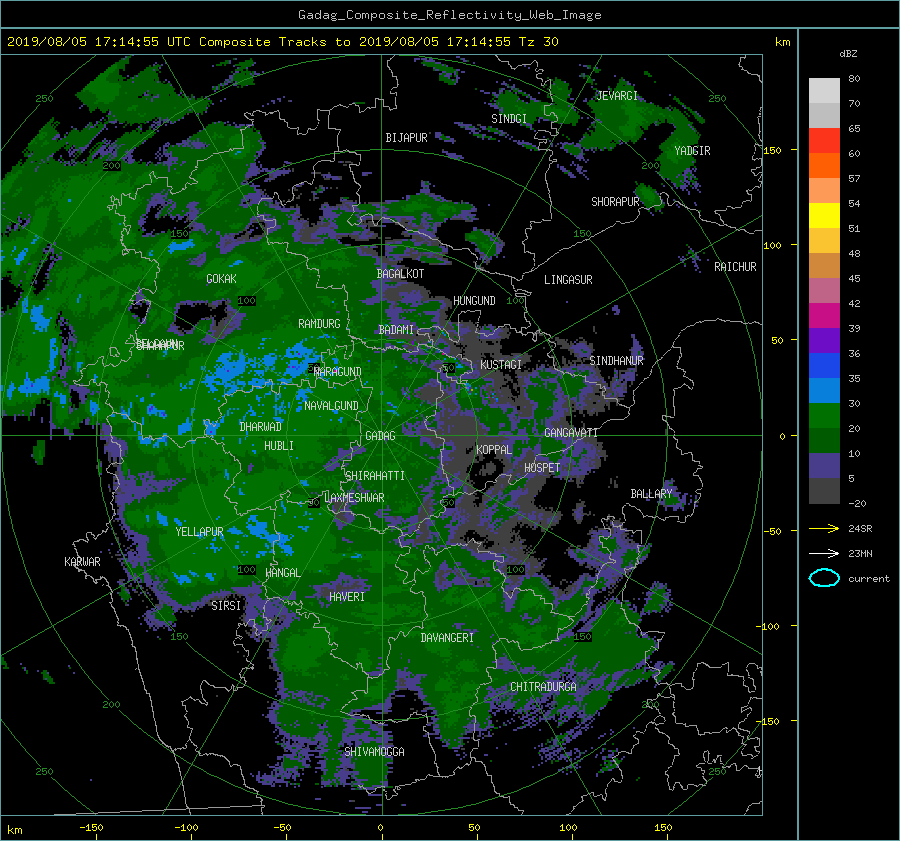Pick the purple 36-39 dBZ legend swatch
The width and height of the screenshot is (900, 841).
(x=824, y=341)
